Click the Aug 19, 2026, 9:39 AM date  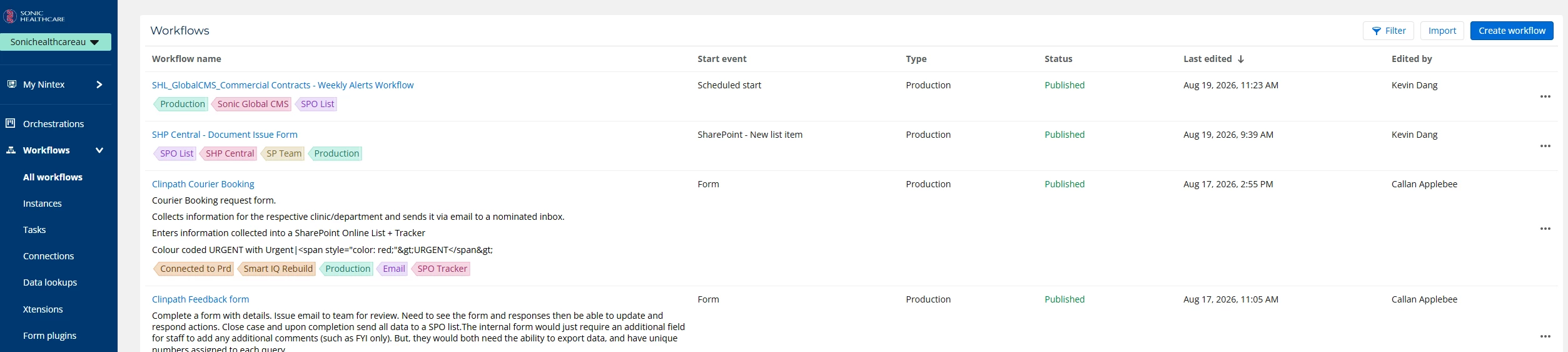1228,135
